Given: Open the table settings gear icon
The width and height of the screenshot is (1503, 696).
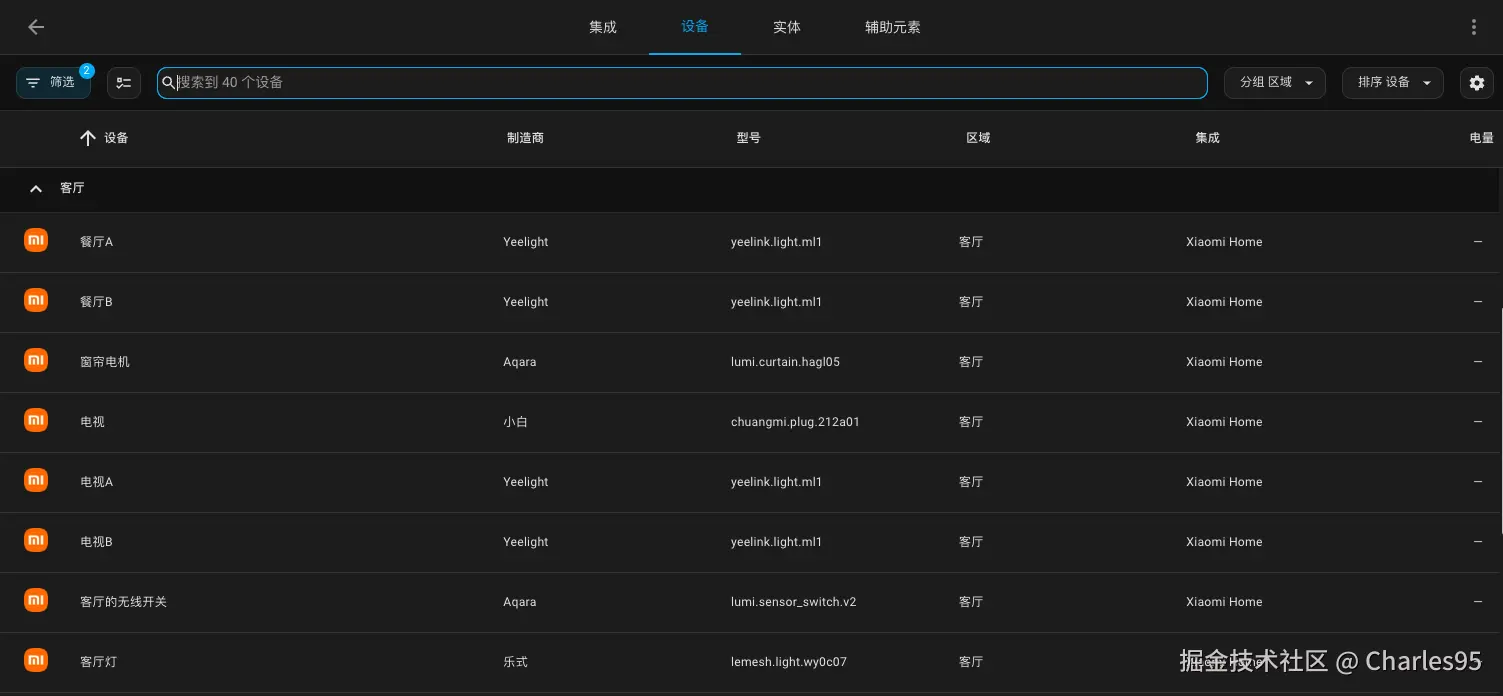Looking at the screenshot, I should 1476,82.
